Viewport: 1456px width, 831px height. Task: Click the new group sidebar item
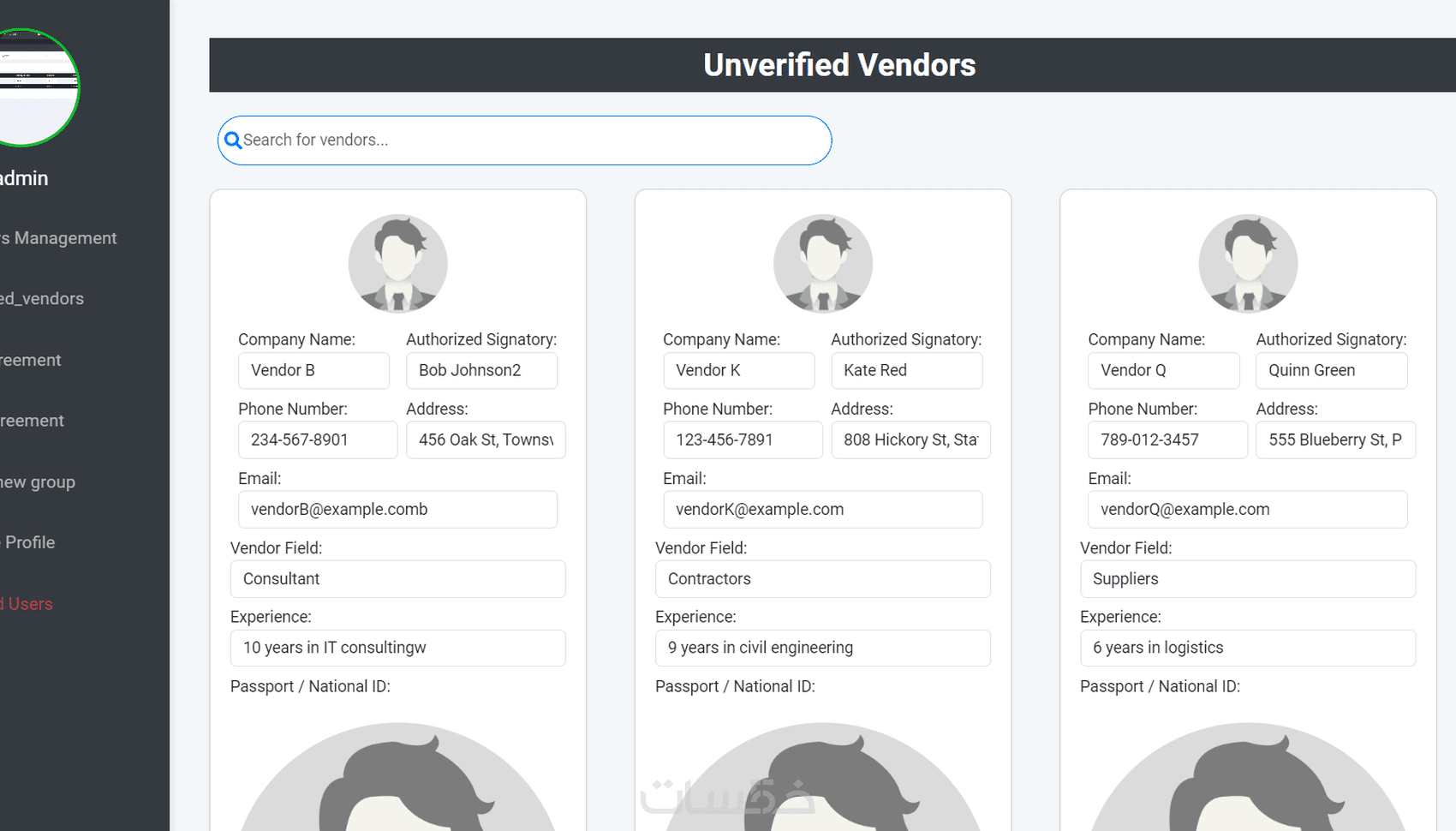click(x=37, y=481)
